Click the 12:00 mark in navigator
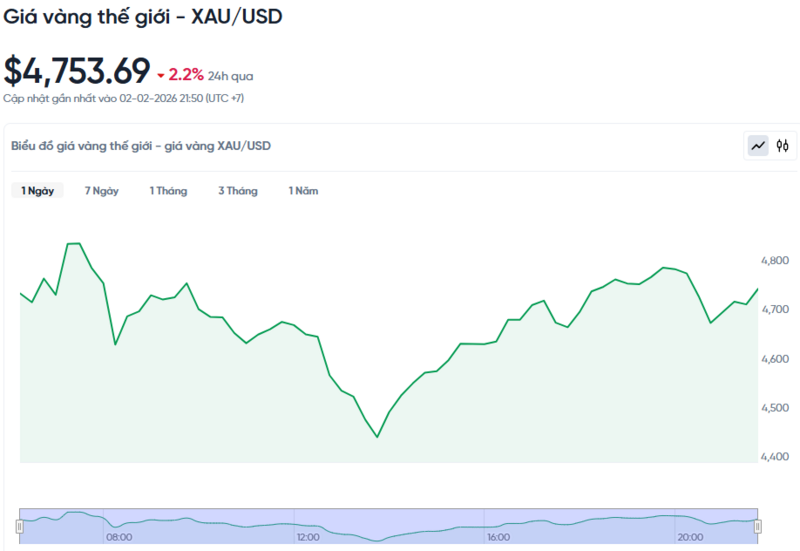Image resolution: width=800 pixels, height=551 pixels. 308,537
